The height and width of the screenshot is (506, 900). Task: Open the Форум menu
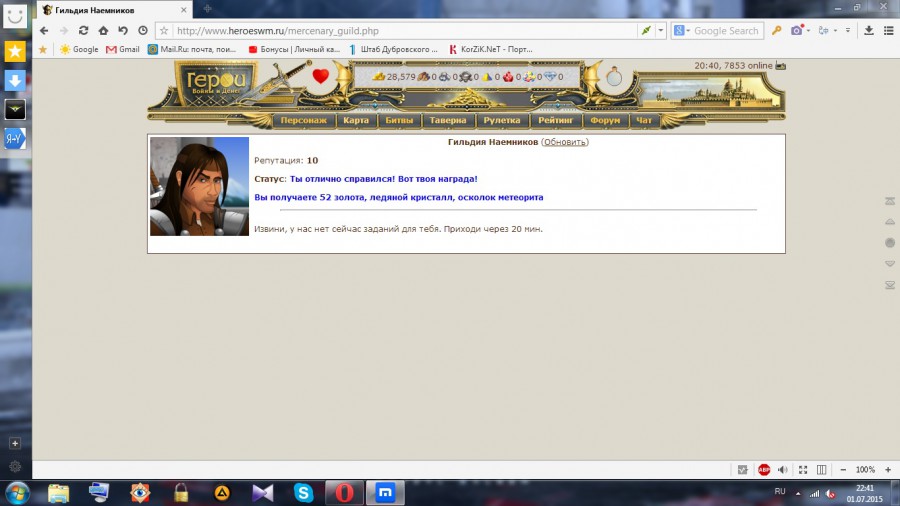tap(605, 120)
